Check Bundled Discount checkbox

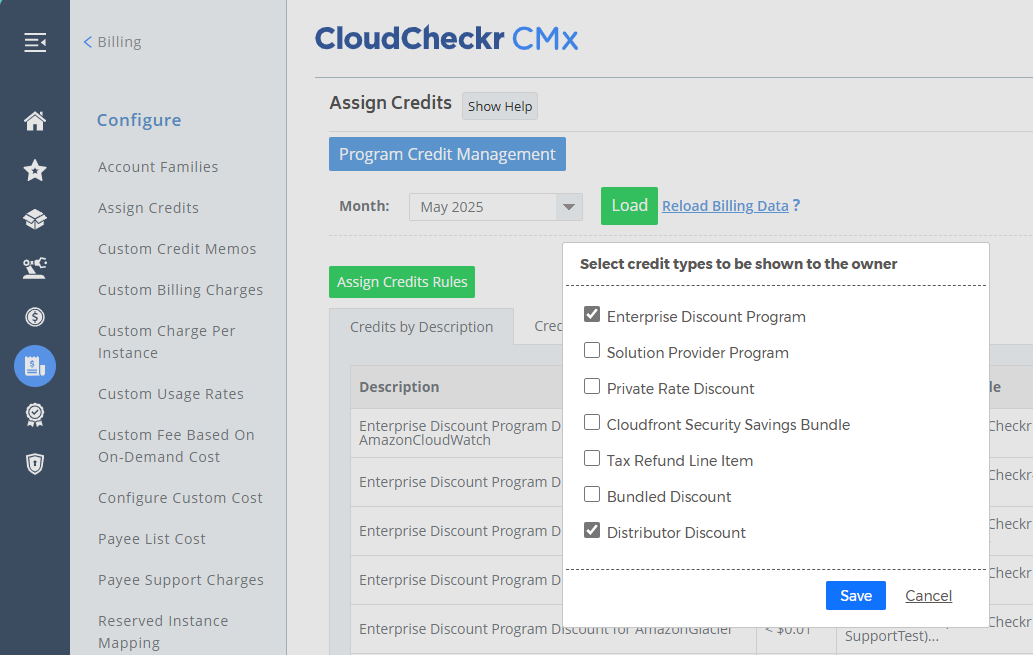coord(592,494)
